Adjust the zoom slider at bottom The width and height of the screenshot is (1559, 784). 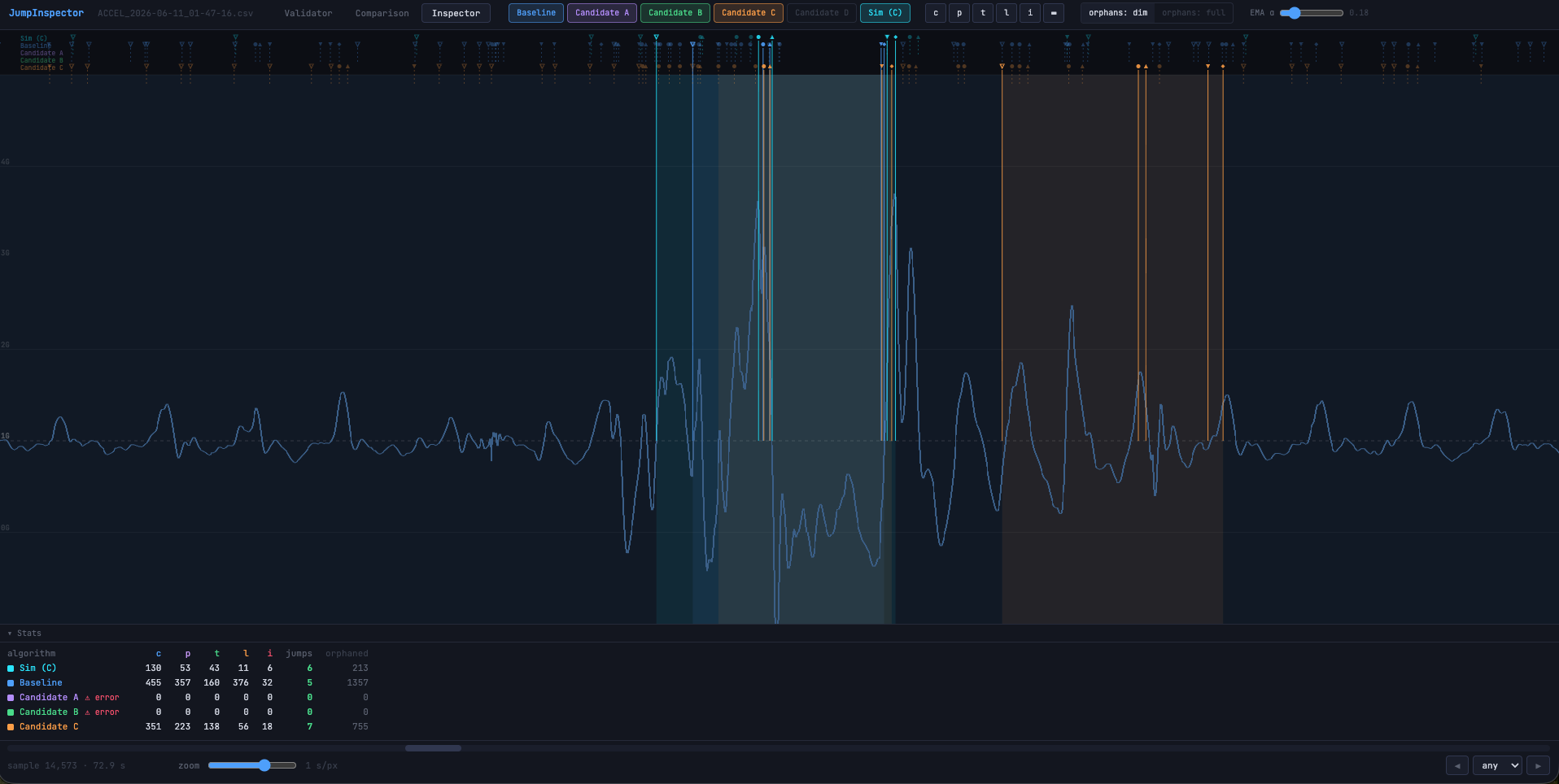tap(252, 765)
